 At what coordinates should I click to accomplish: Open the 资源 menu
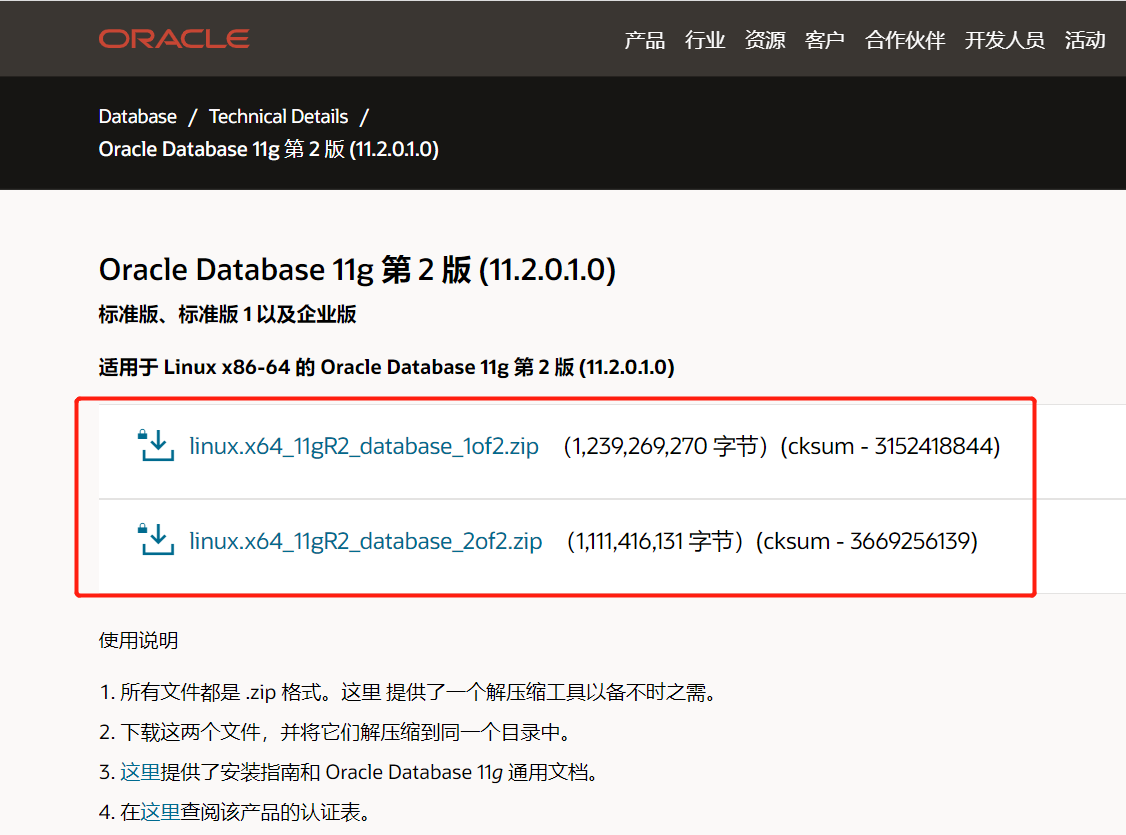[765, 39]
